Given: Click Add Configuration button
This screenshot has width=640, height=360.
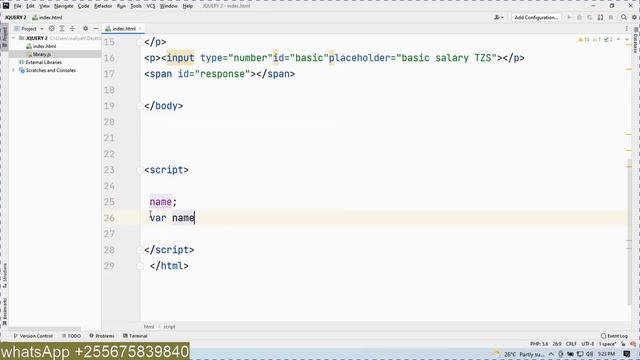Looking at the screenshot, I should pos(536,18).
